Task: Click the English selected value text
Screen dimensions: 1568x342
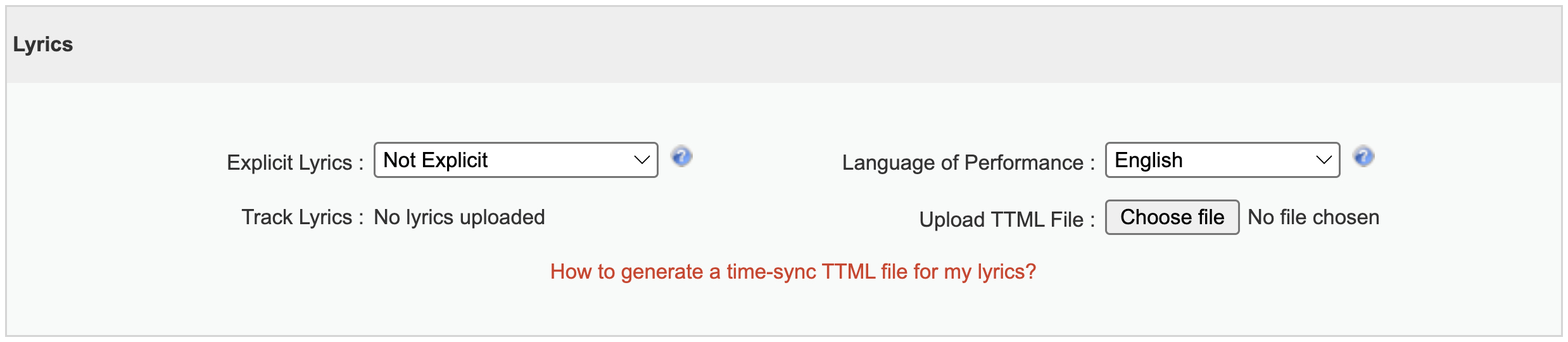Action: [1149, 160]
